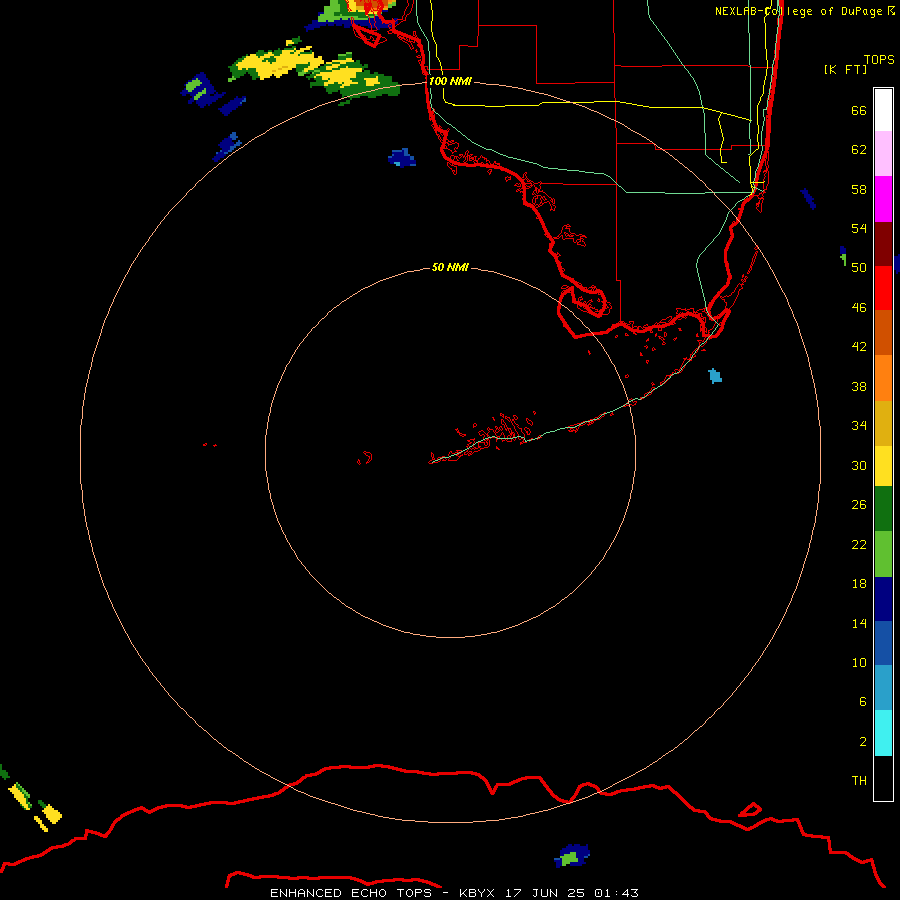The width and height of the screenshot is (900, 900).
Task: Click the 42 value on the legend
Action: [x=859, y=346]
